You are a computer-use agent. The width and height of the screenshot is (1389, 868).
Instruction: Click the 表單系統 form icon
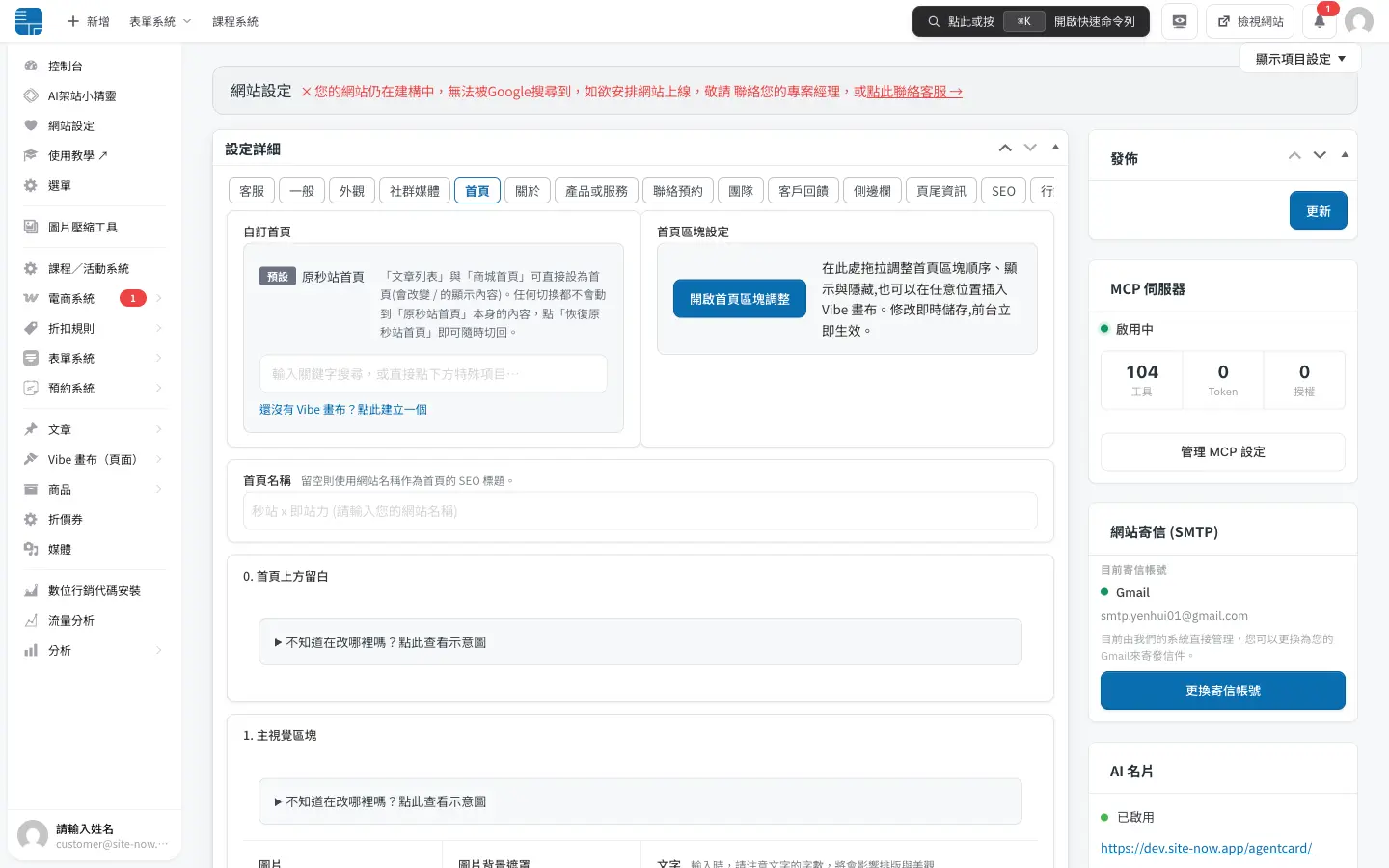click(31, 358)
